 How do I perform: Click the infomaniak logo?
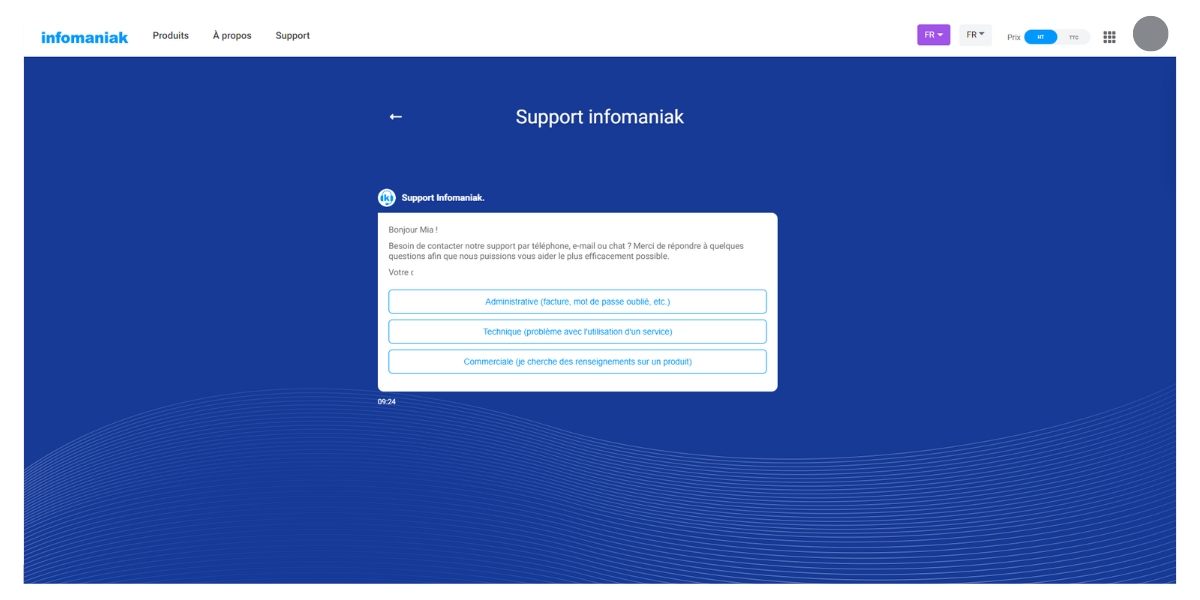point(85,37)
